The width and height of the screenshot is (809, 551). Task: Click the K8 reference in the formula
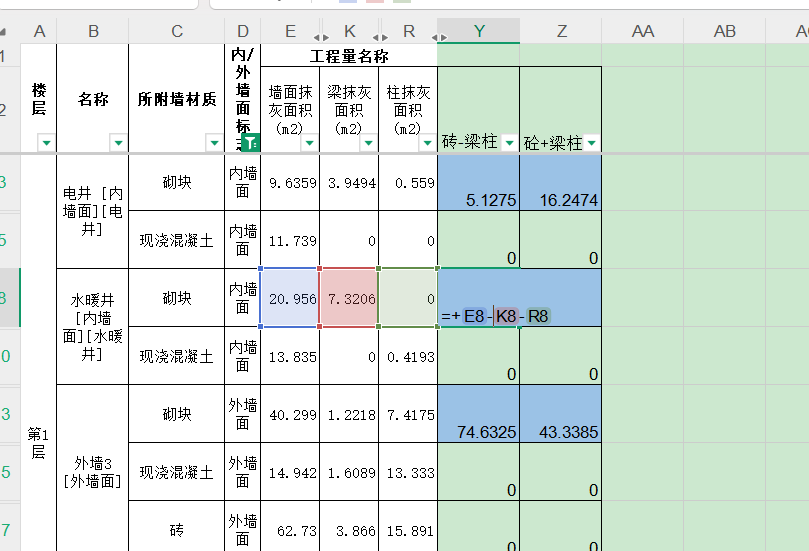[506, 316]
